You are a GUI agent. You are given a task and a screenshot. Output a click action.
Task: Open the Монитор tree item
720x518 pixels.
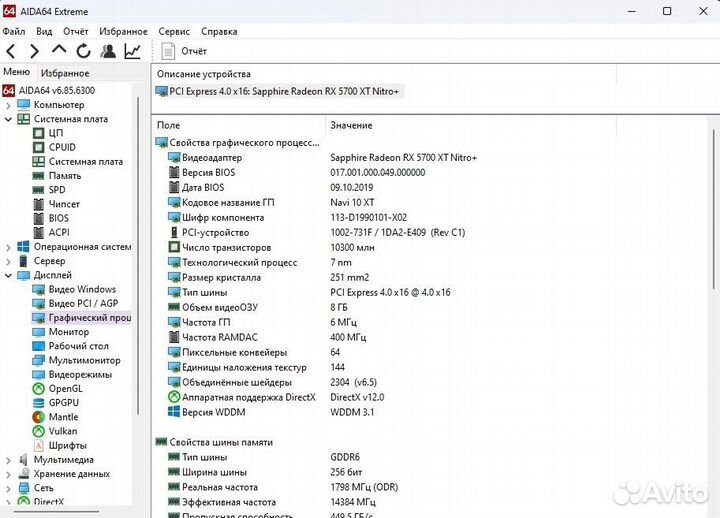61,332
